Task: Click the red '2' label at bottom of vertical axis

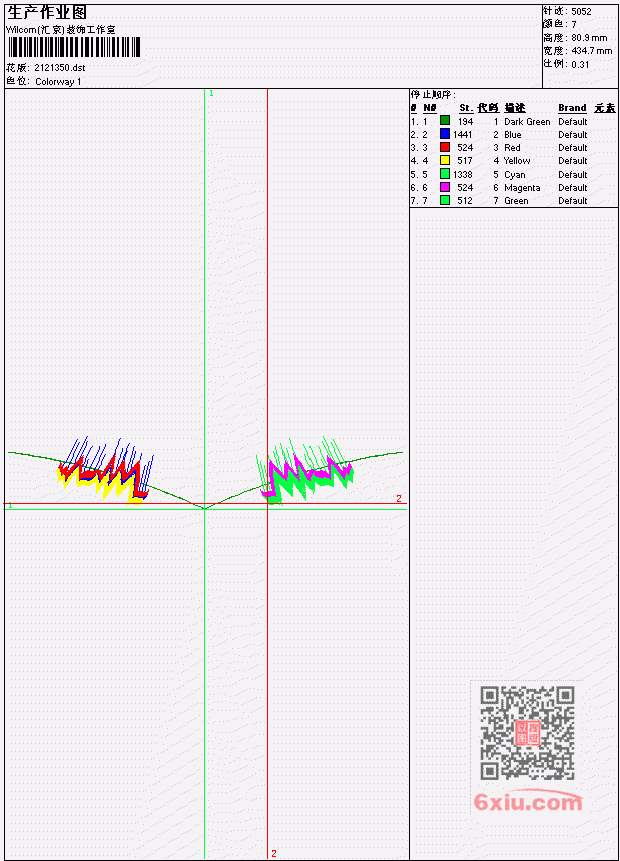Action: (273, 853)
